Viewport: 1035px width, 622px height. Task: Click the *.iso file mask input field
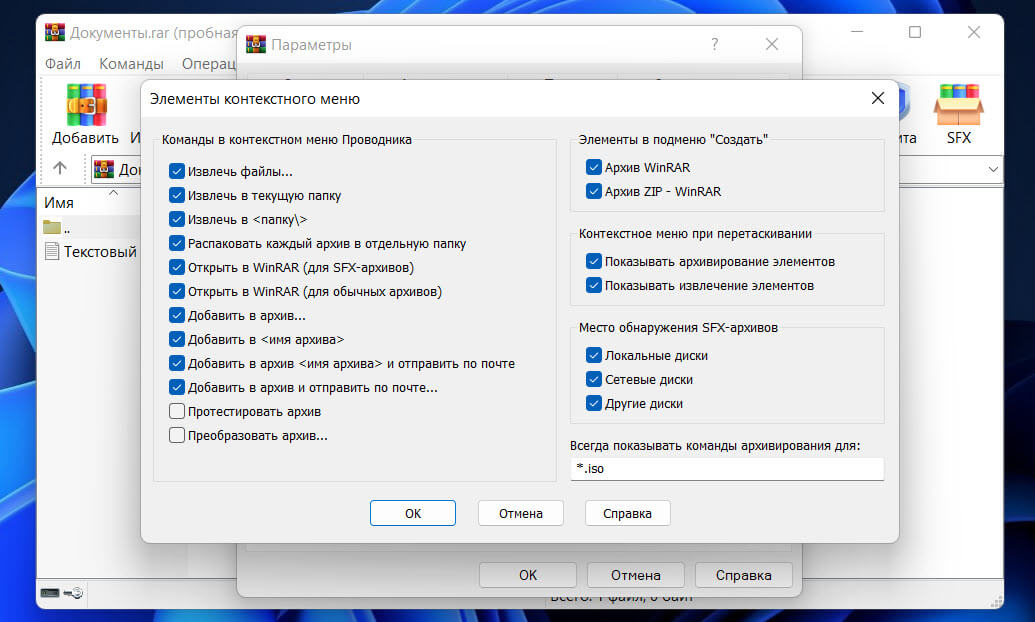click(727, 469)
